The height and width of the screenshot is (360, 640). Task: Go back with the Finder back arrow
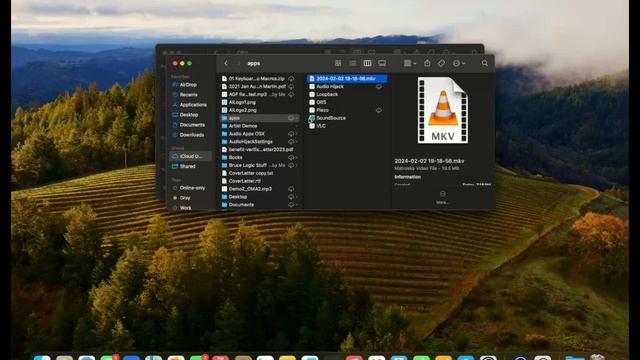226,63
